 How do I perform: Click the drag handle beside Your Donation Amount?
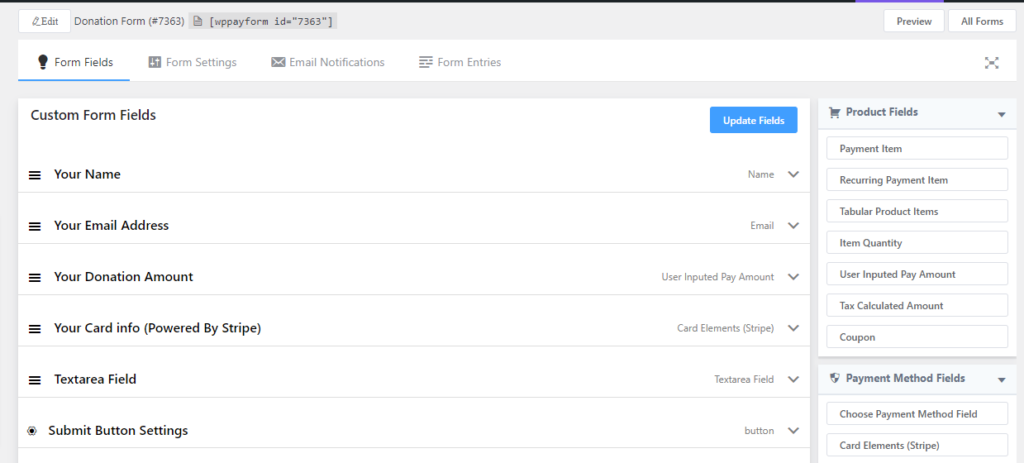pyautogui.click(x=35, y=278)
